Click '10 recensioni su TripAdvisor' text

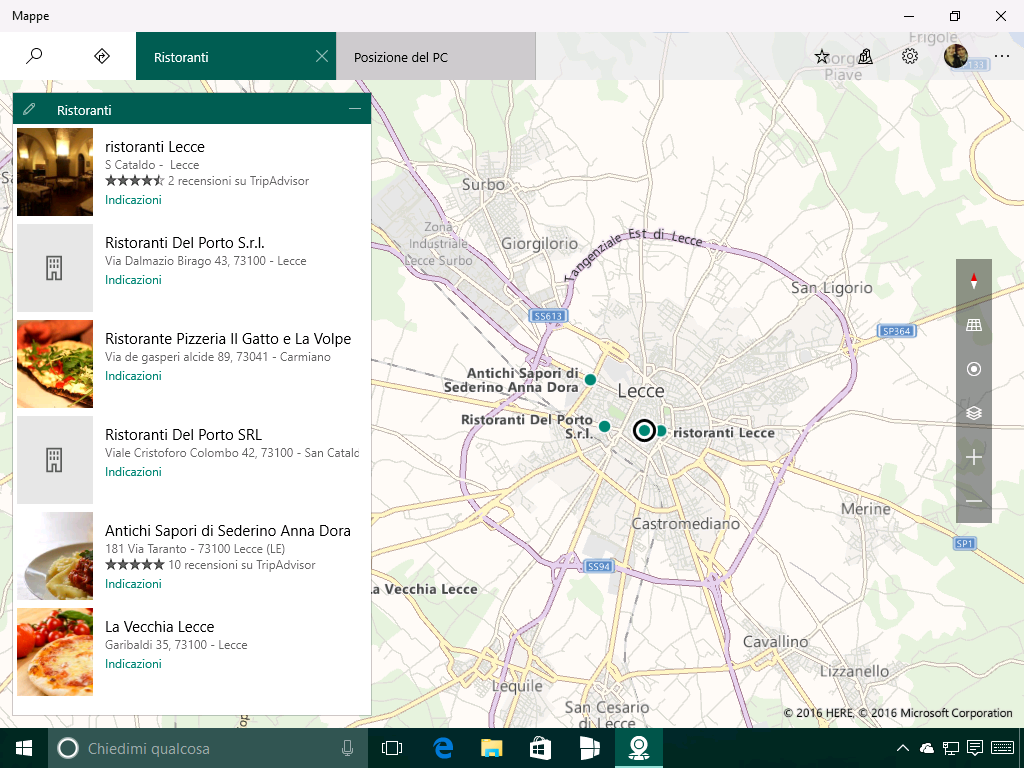point(242,565)
